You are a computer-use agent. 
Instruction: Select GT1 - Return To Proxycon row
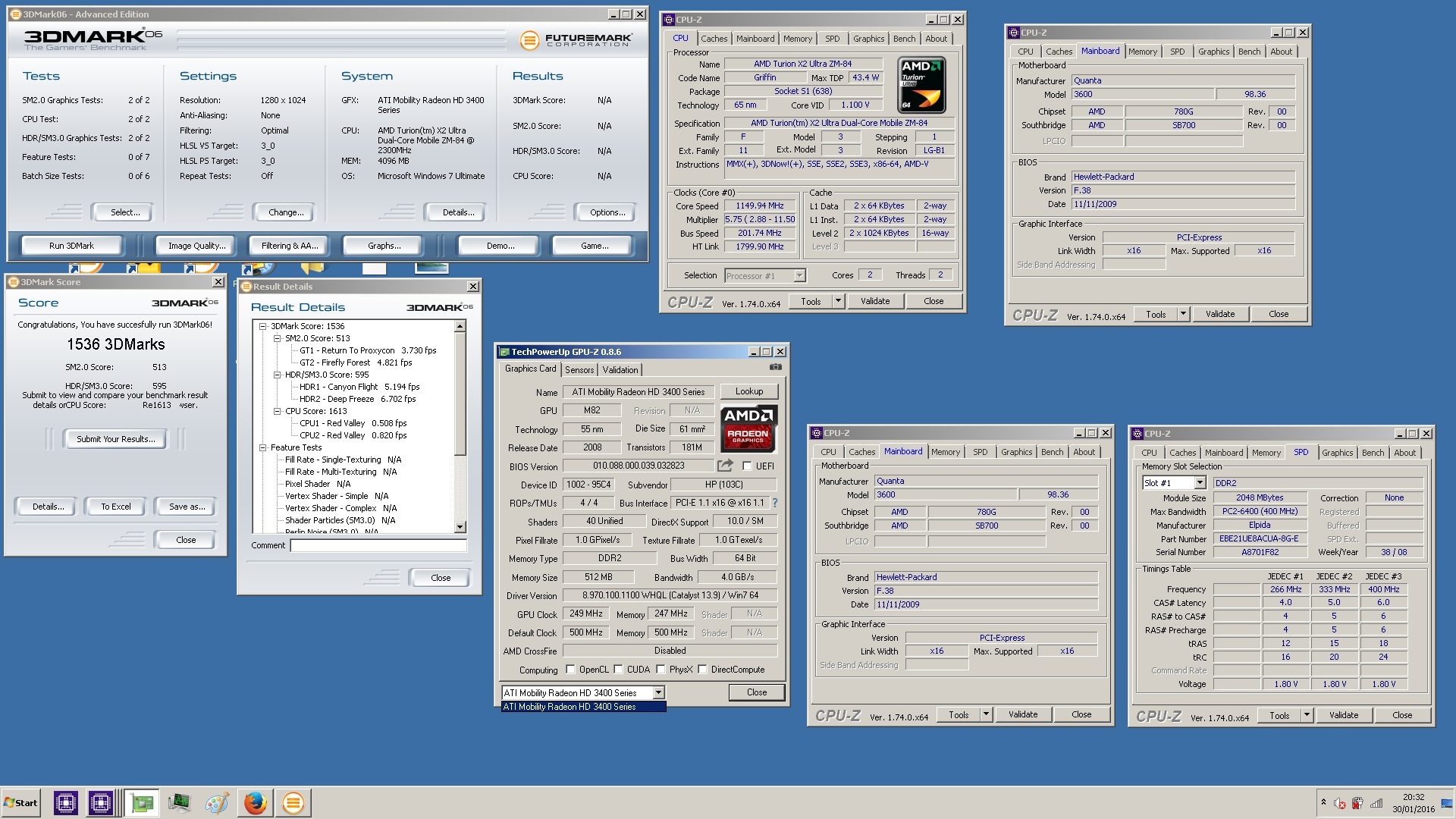tap(367, 350)
